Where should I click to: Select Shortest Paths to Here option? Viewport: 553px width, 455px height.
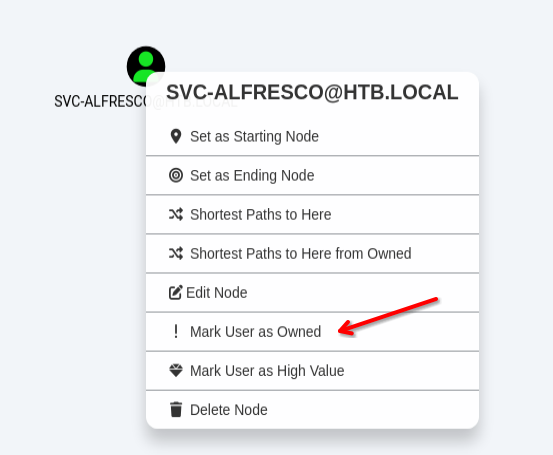[312, 214]
